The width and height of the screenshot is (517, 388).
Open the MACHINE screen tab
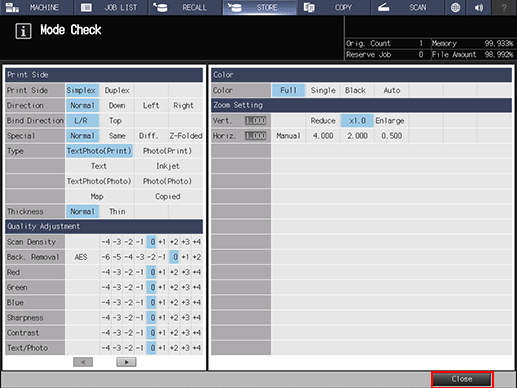point(37,7)
